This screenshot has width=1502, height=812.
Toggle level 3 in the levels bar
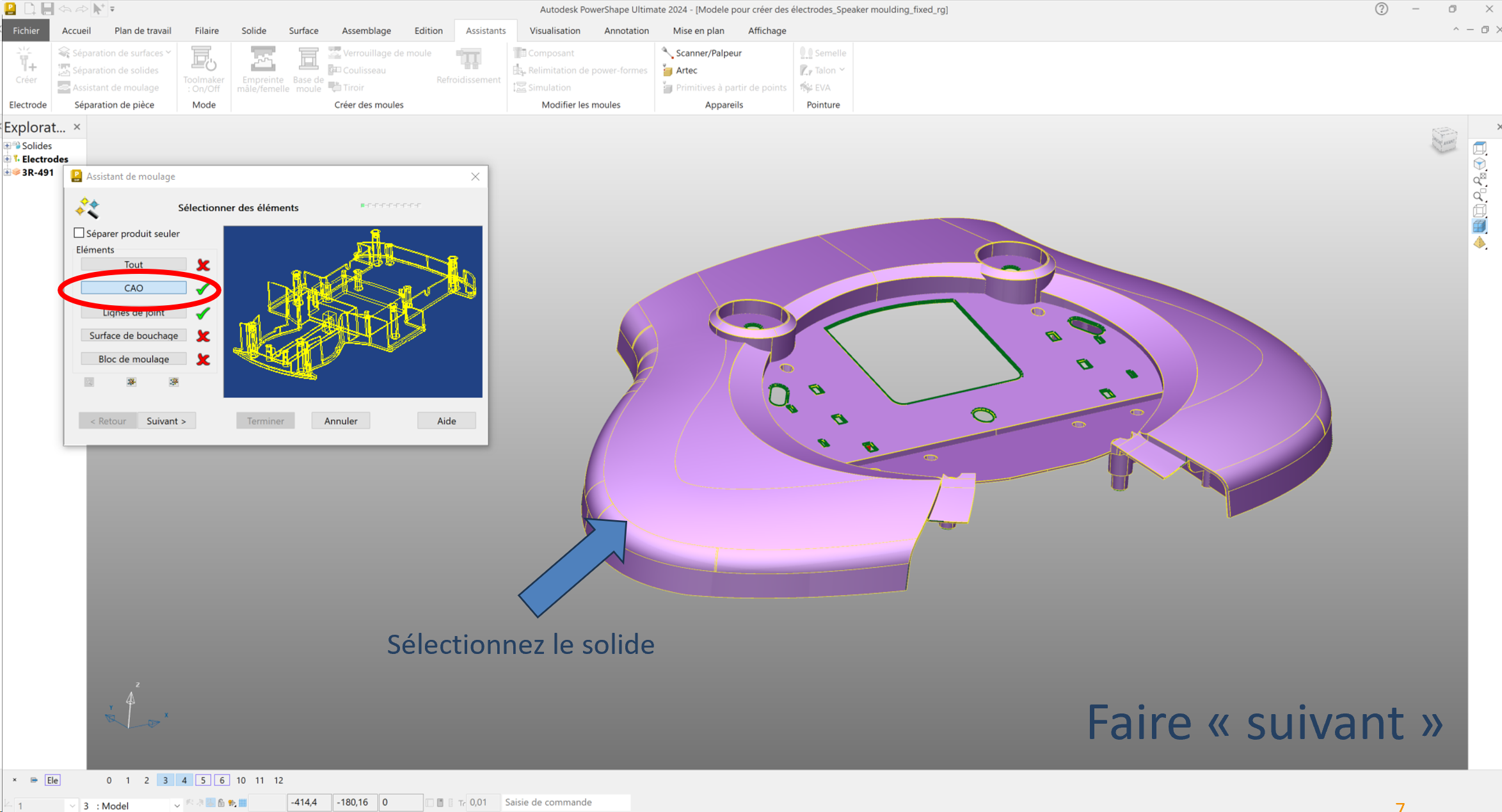(165, 780)
